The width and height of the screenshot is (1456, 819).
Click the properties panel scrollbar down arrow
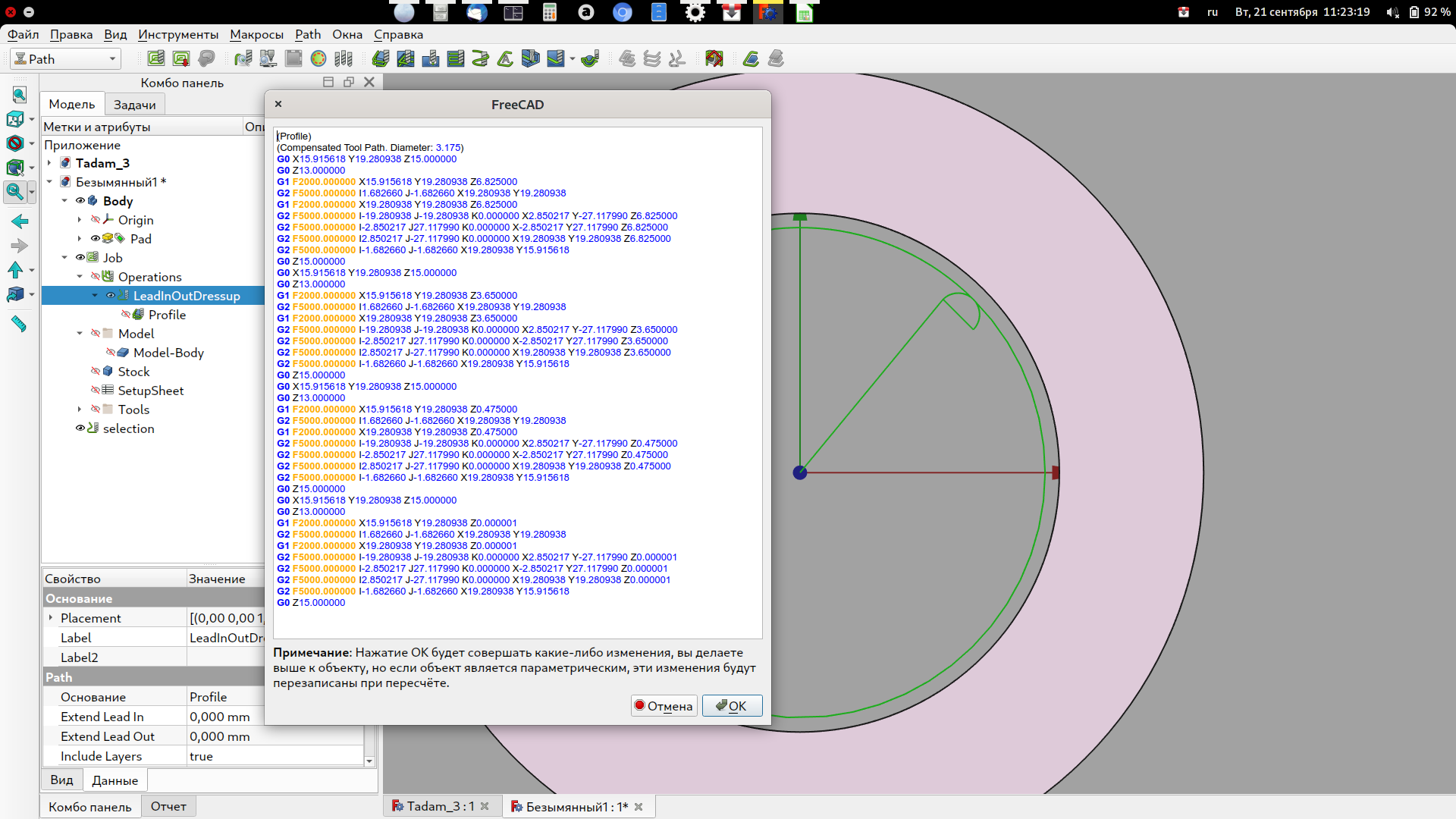click(369, 761)
